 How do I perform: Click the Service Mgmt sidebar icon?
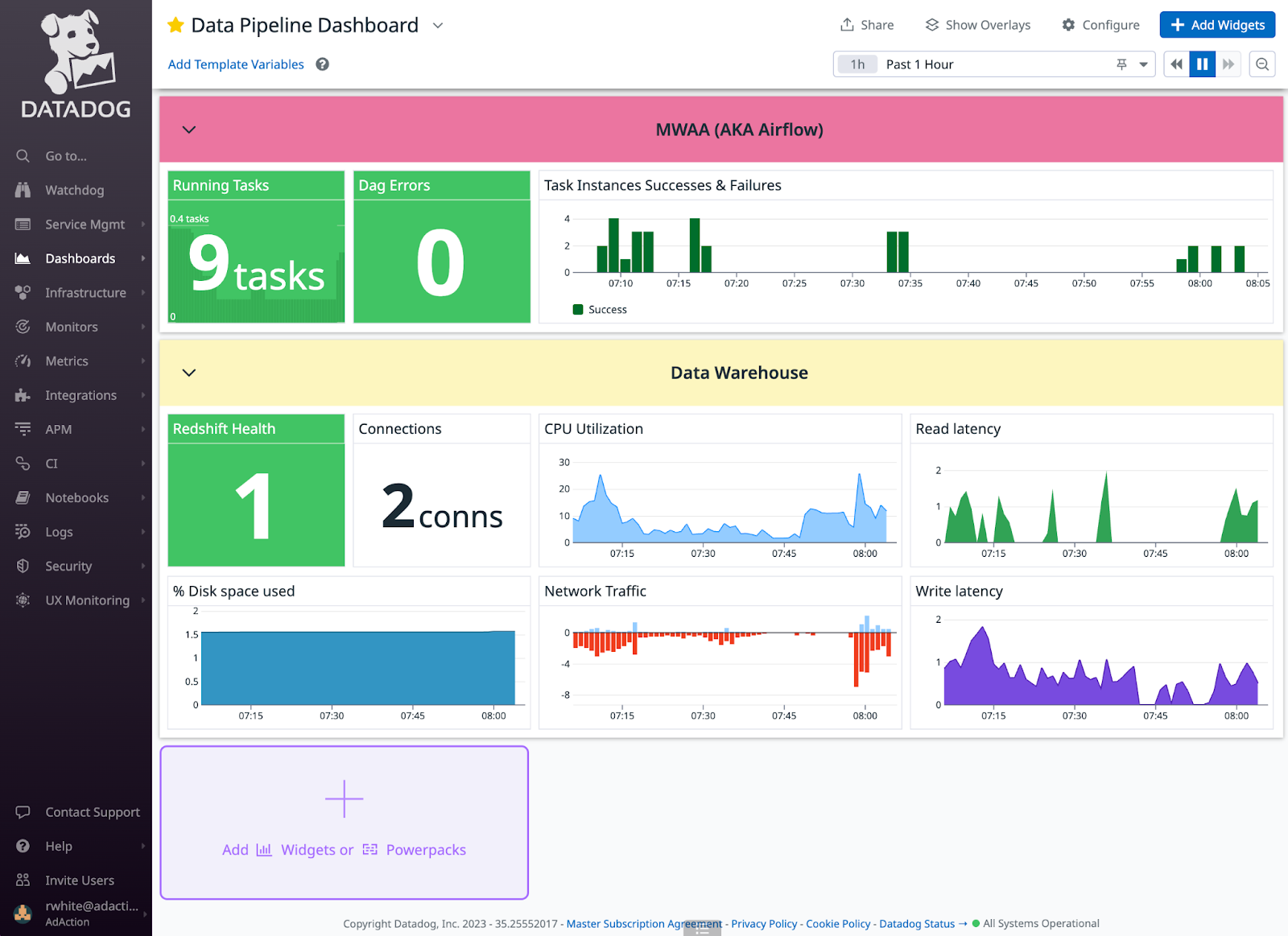(x=23, y=225)
